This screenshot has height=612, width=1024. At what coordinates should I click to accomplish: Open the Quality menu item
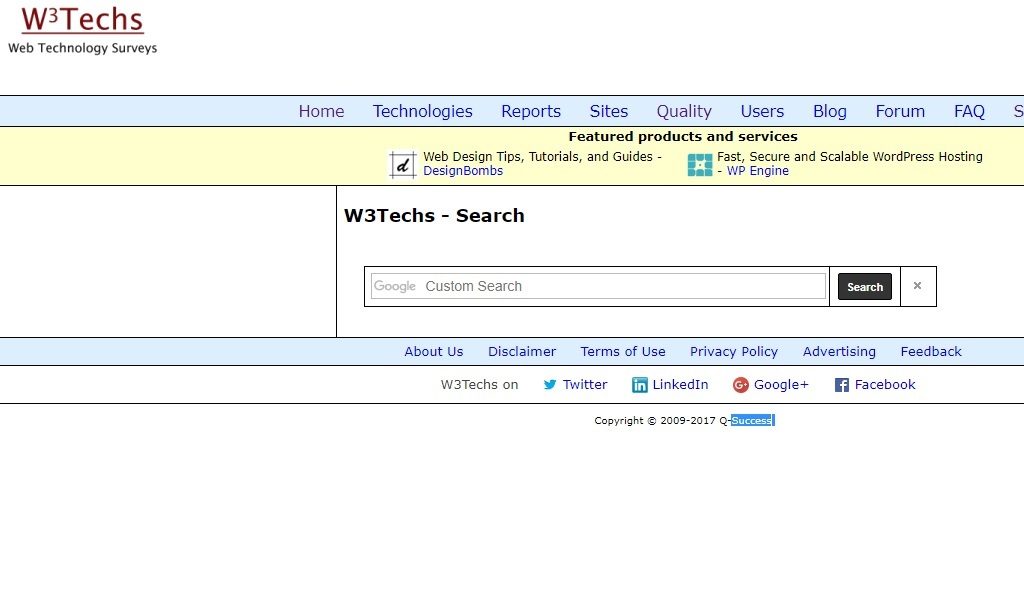click(684, 111)
